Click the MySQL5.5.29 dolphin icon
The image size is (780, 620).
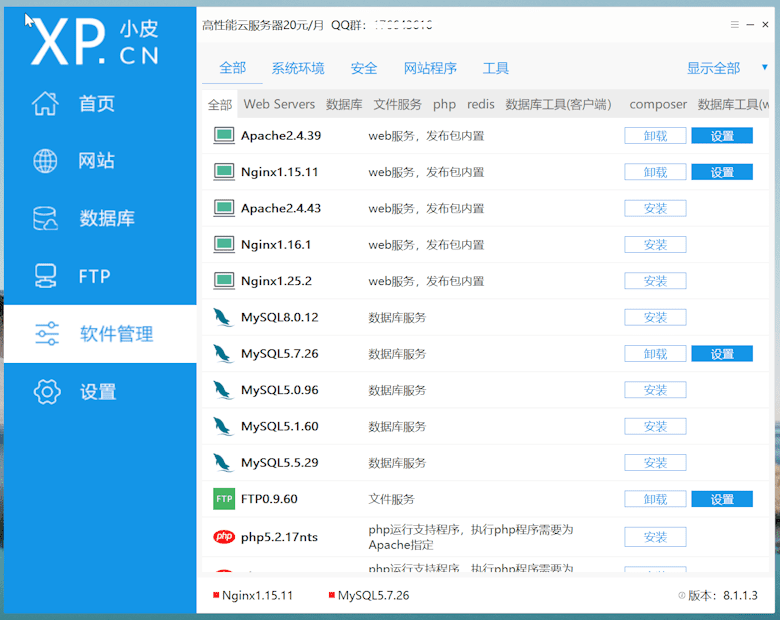coord(223,463)
